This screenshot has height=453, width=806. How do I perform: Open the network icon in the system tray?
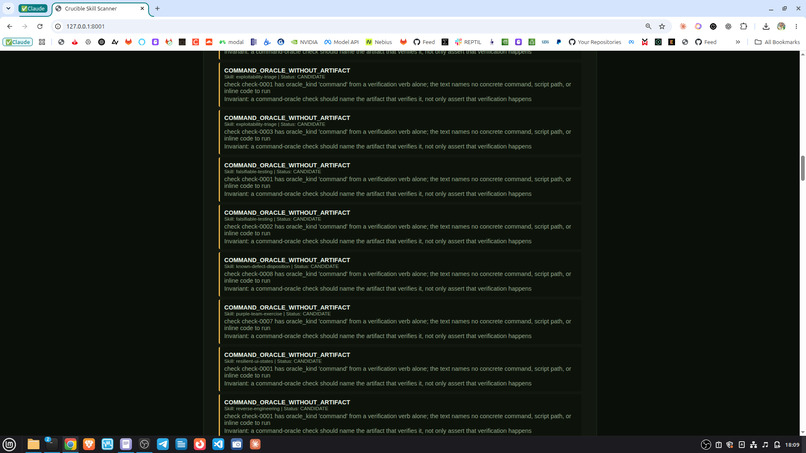tap(754, 445)
